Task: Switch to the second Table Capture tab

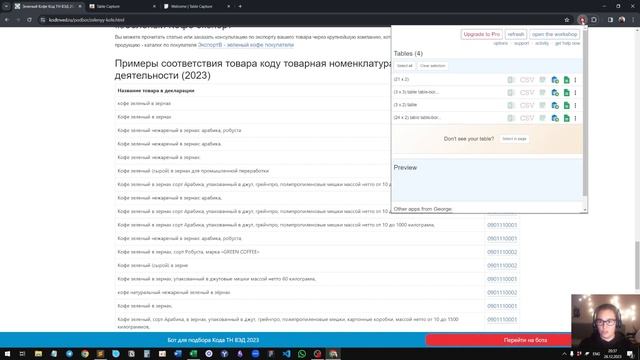Action: (122, 7)
